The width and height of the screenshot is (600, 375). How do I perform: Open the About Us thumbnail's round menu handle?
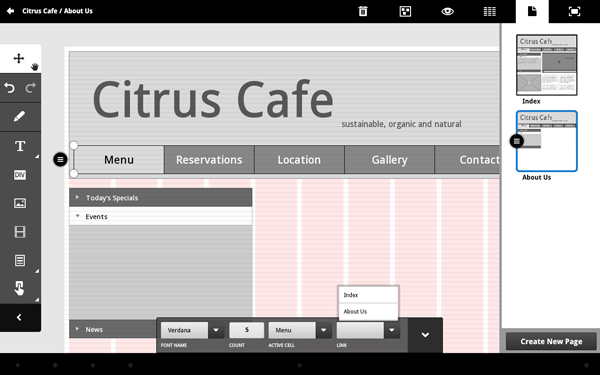(x=517, y=141)
